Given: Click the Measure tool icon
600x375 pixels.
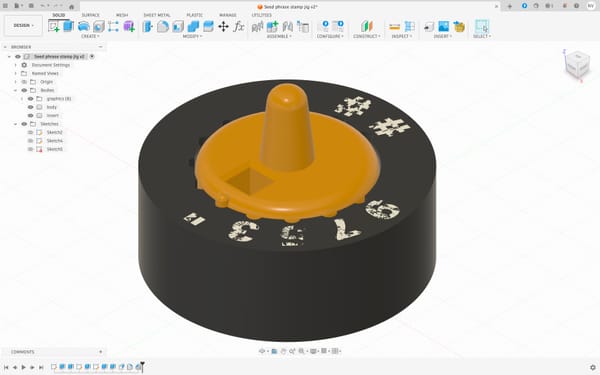Looking at the screenshot, I should [x=395, y=26].
